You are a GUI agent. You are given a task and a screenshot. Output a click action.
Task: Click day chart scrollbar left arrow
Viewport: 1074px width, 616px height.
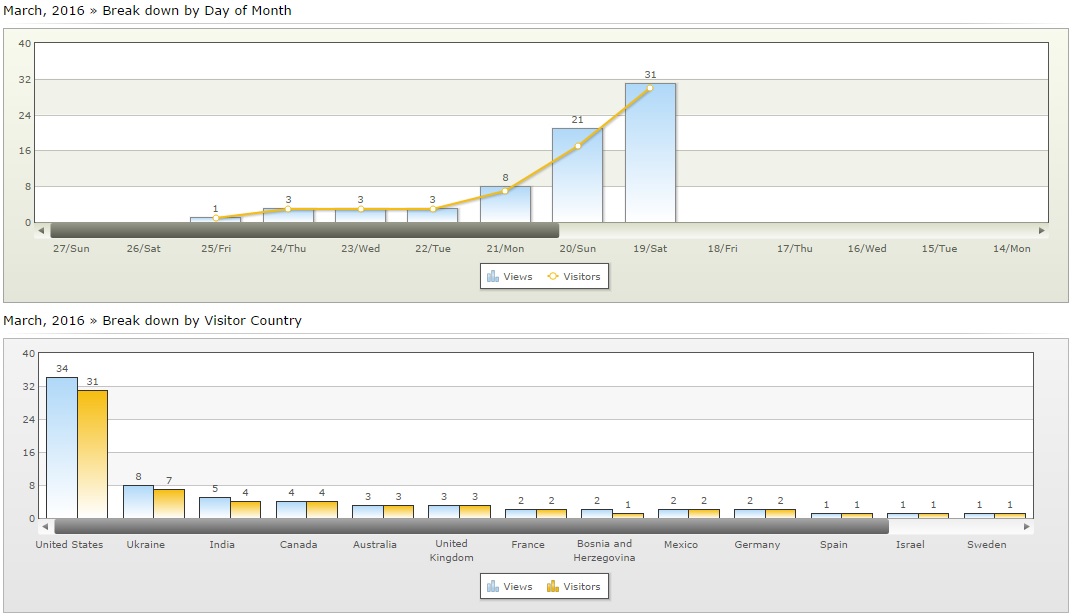pos(42,231)
